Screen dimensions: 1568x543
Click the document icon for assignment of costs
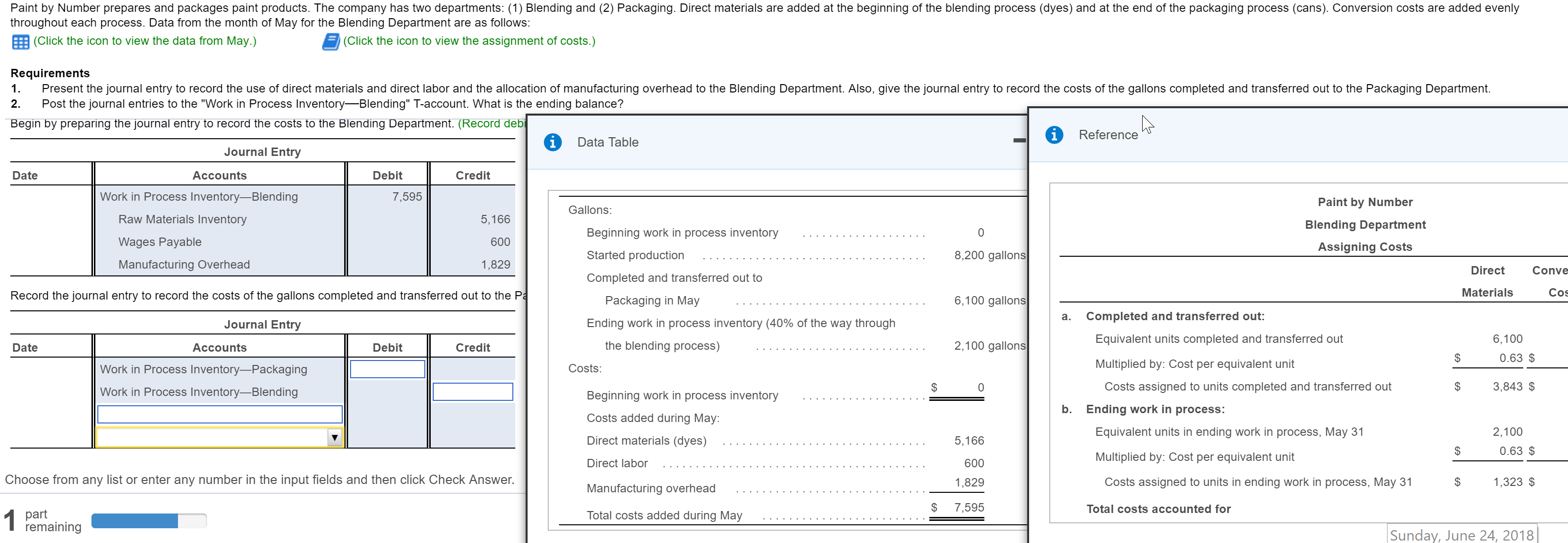(331, 41)
